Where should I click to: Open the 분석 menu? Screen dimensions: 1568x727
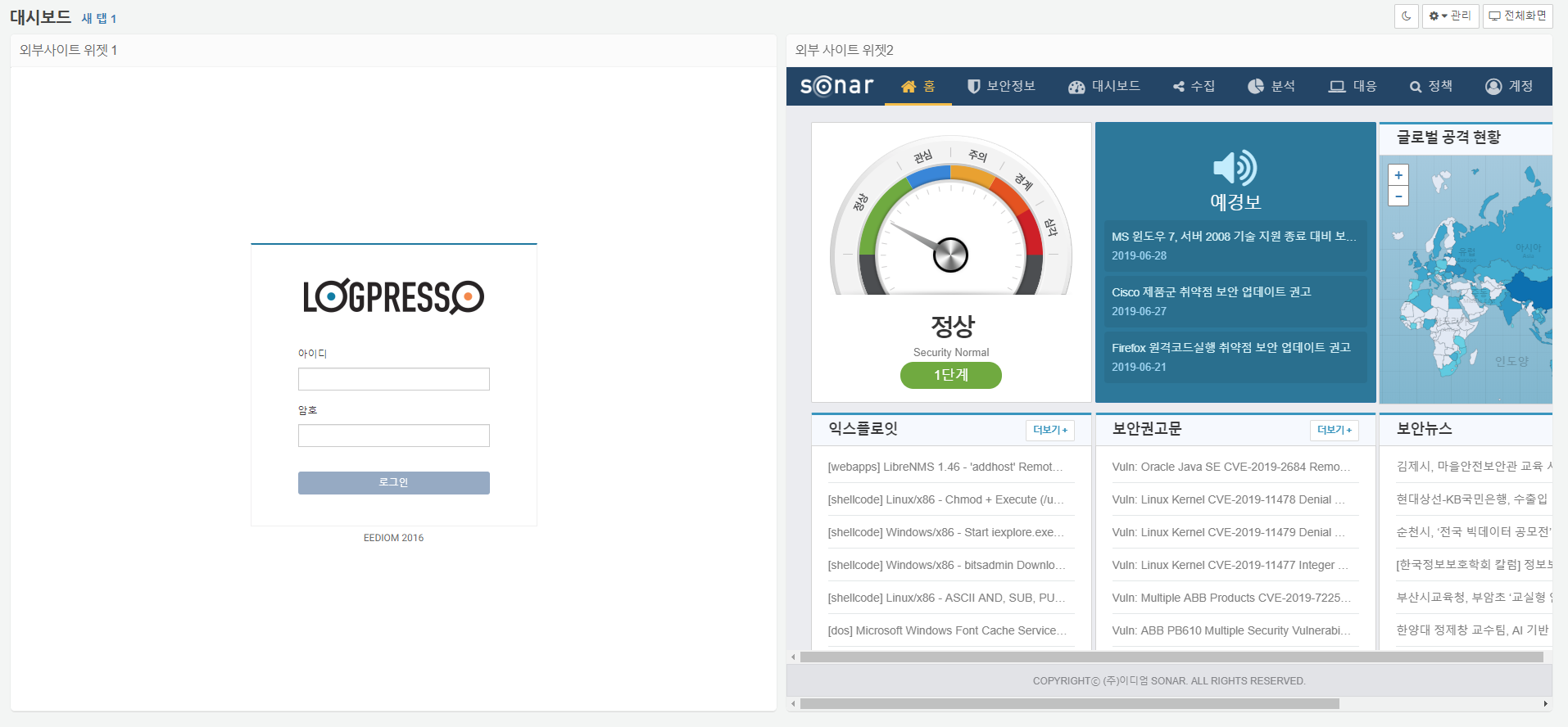(x=1271, y=86)
